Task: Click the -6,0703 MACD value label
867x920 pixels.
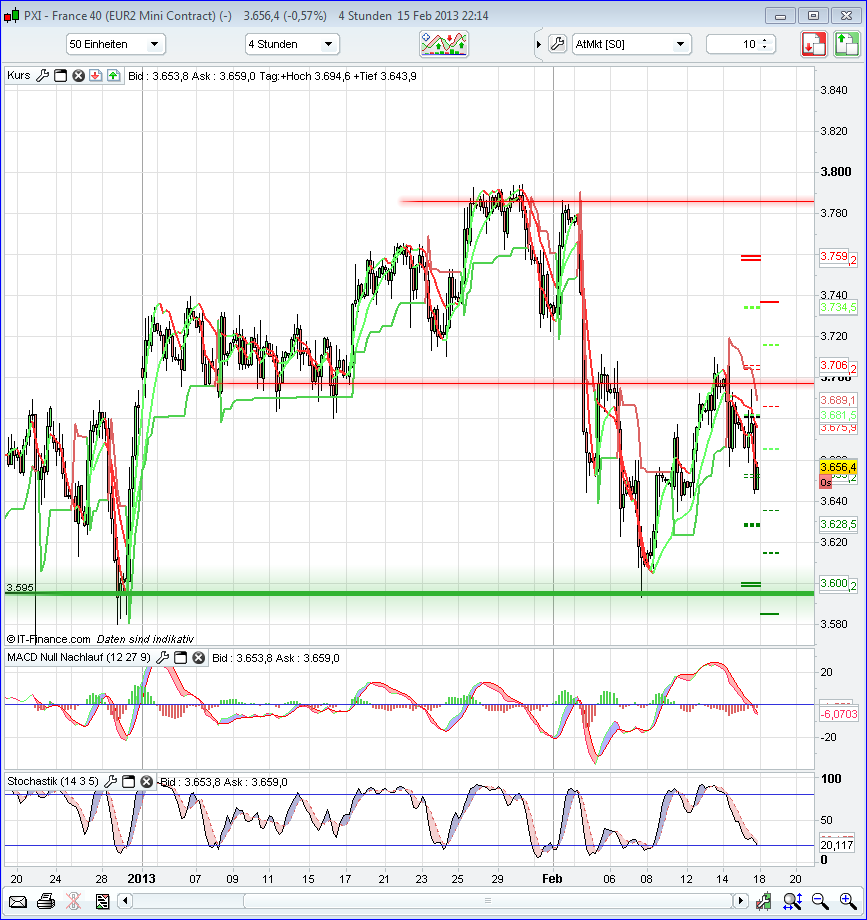Action: pyautogui.click(x=838, y=714)
